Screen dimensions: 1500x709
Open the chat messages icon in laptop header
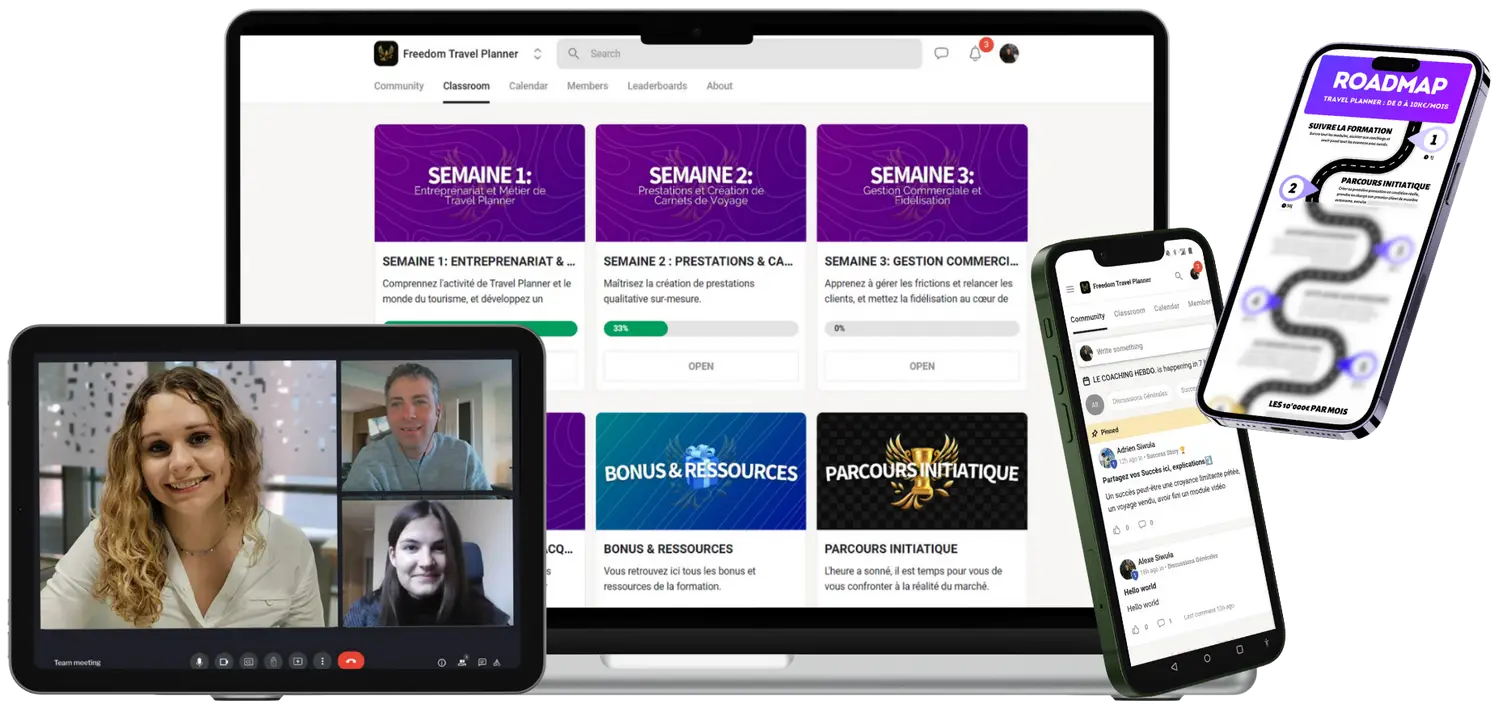click(x=941, y=54)
